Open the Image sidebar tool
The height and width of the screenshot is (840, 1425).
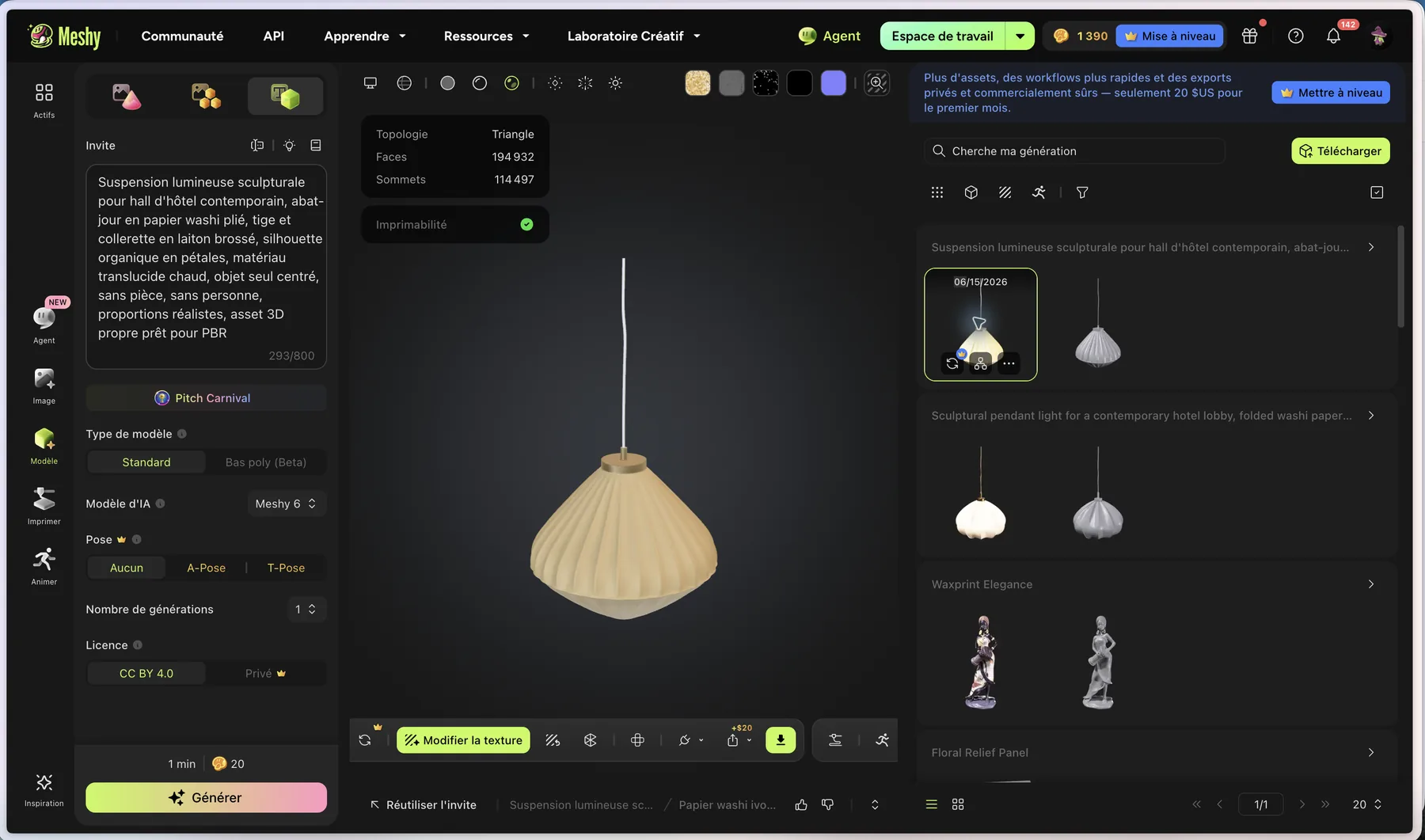(44, 386)
